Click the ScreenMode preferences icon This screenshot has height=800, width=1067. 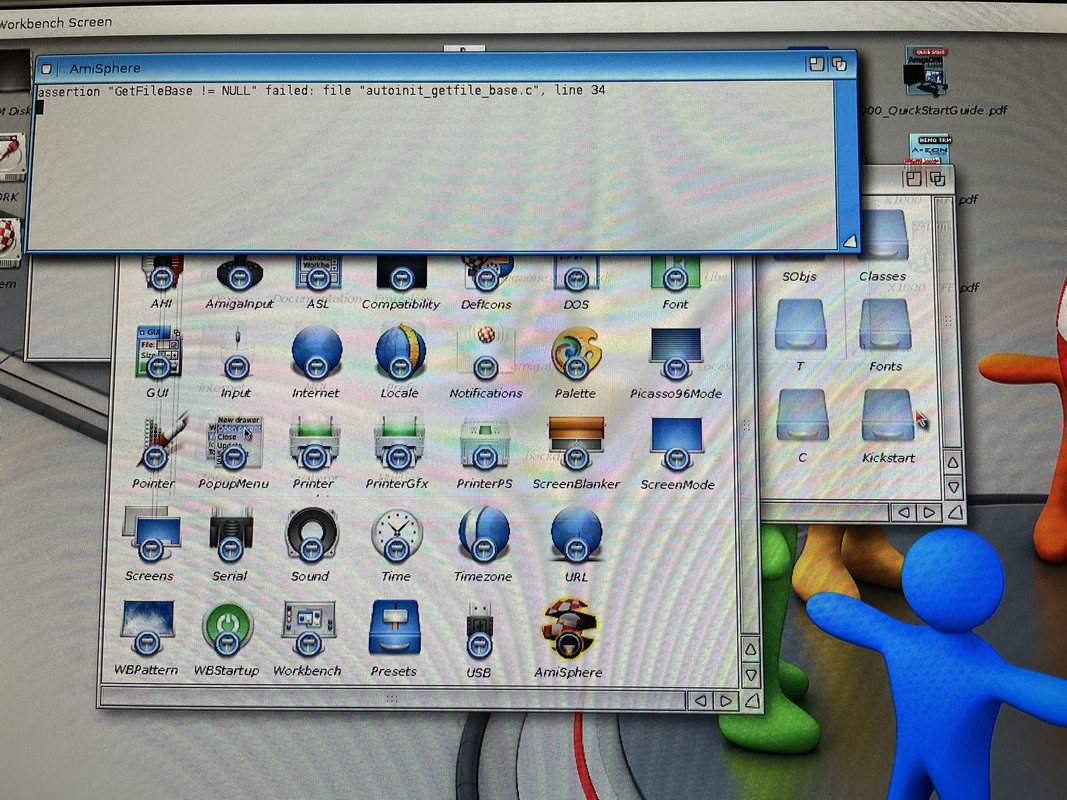pyautogui.click(x=676, y=444)
